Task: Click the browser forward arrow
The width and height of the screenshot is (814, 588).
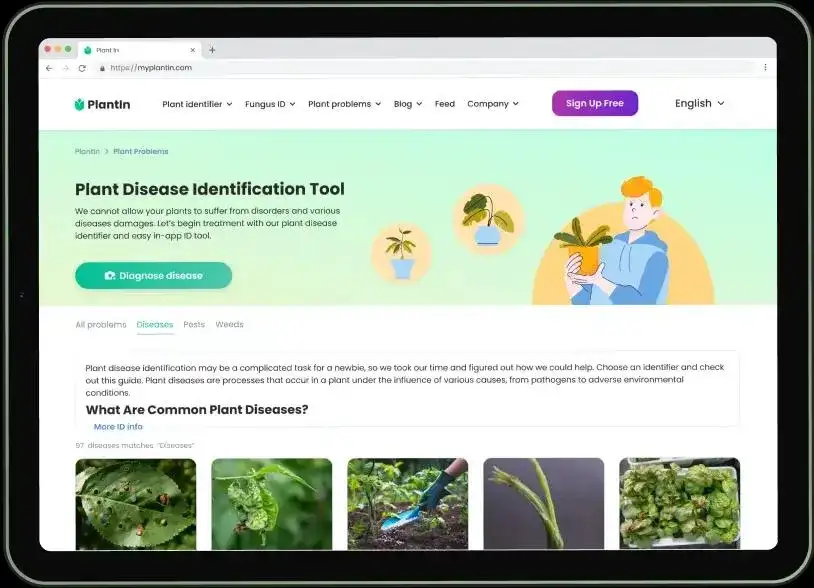Action: [x=65, y=68]
